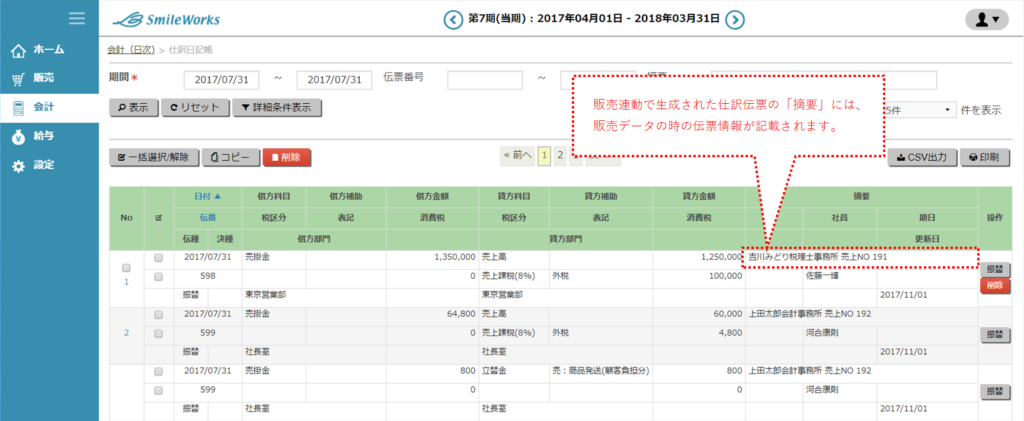Image resolution: width=1024 pixels, height=421 pixels.
Task: Click the red 削除 delete button
Action: click(x=287, y=157)
